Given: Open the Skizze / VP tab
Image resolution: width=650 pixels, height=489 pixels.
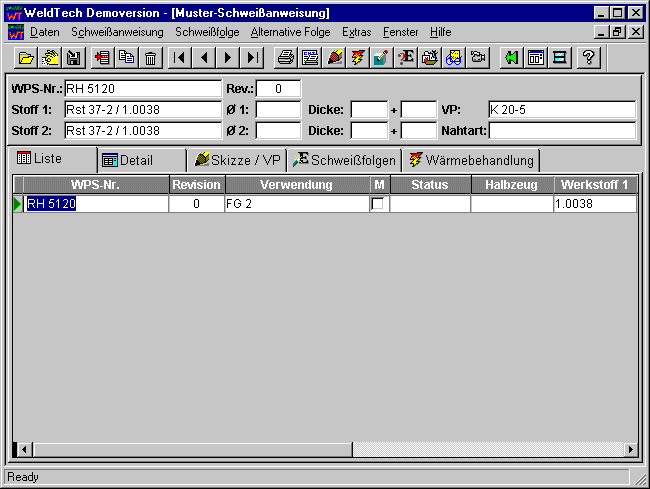Looking at the screenshot, I should (x=237, y=160).
